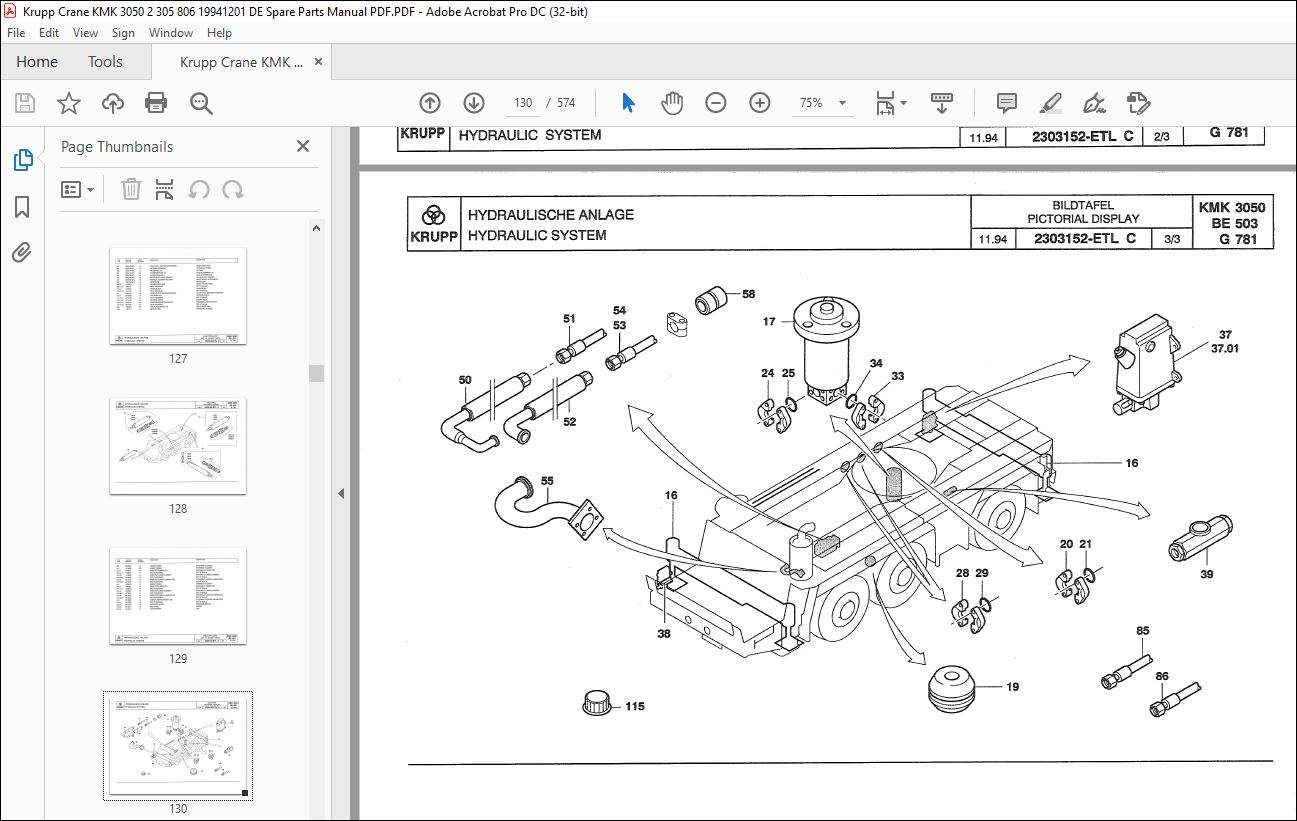
Task: Click part label 58 in the drawing
Action: (x=749, y=295)
